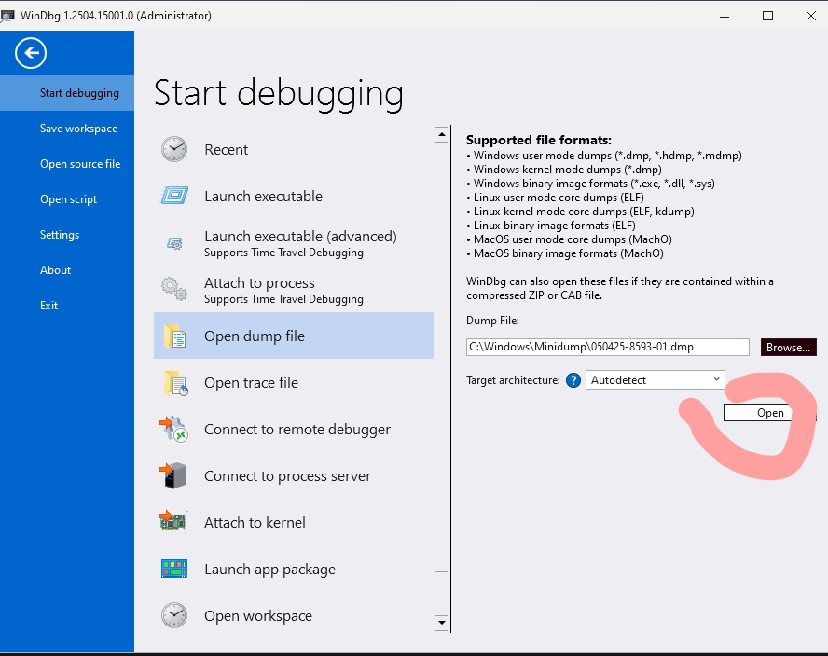Select the Connect to process server label

[287, 476]
